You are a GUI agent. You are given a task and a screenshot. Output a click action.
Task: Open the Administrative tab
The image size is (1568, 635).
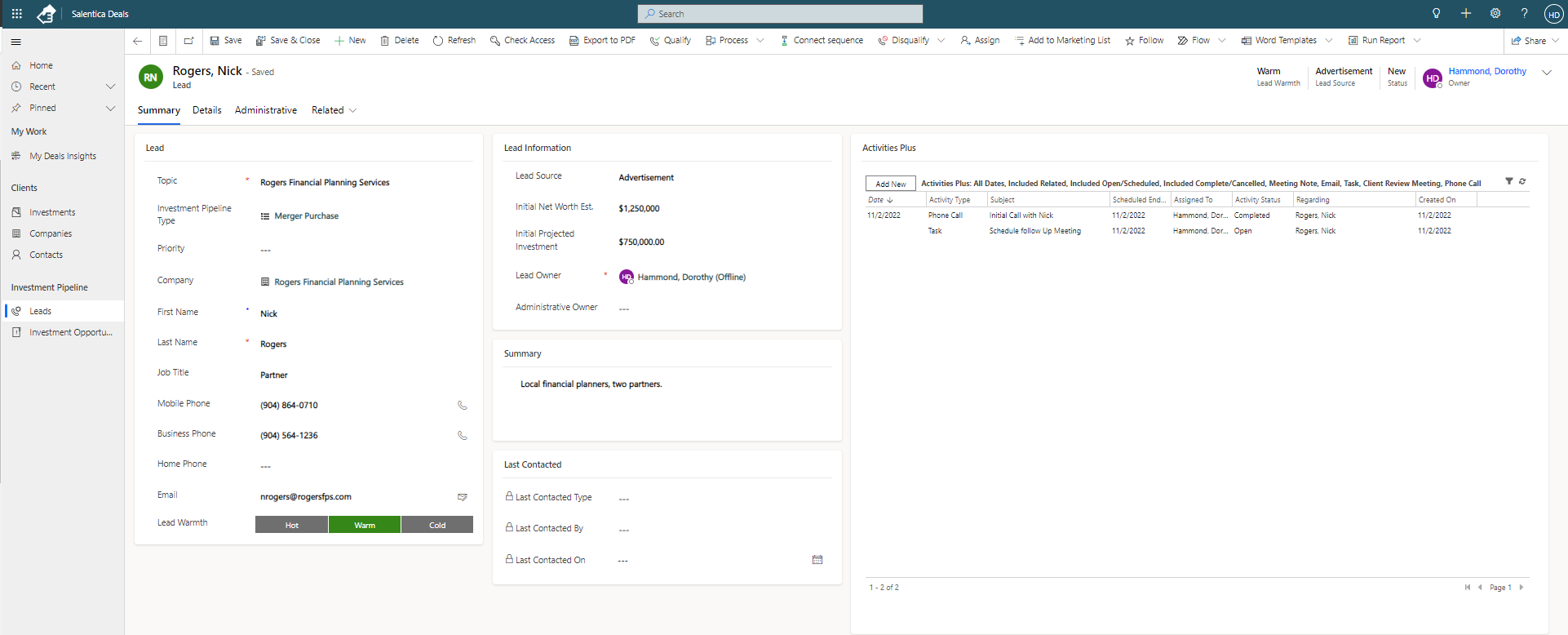coord(265,111)
